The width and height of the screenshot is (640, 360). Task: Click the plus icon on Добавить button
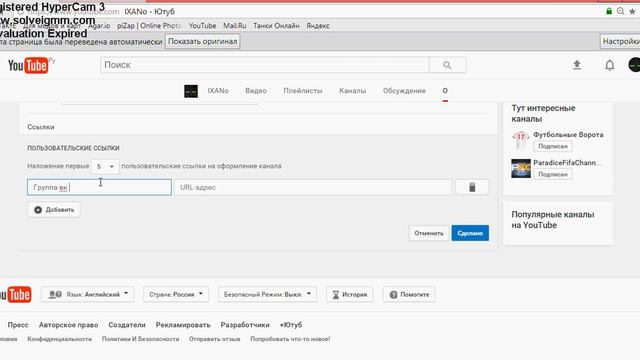coord(38,210)
